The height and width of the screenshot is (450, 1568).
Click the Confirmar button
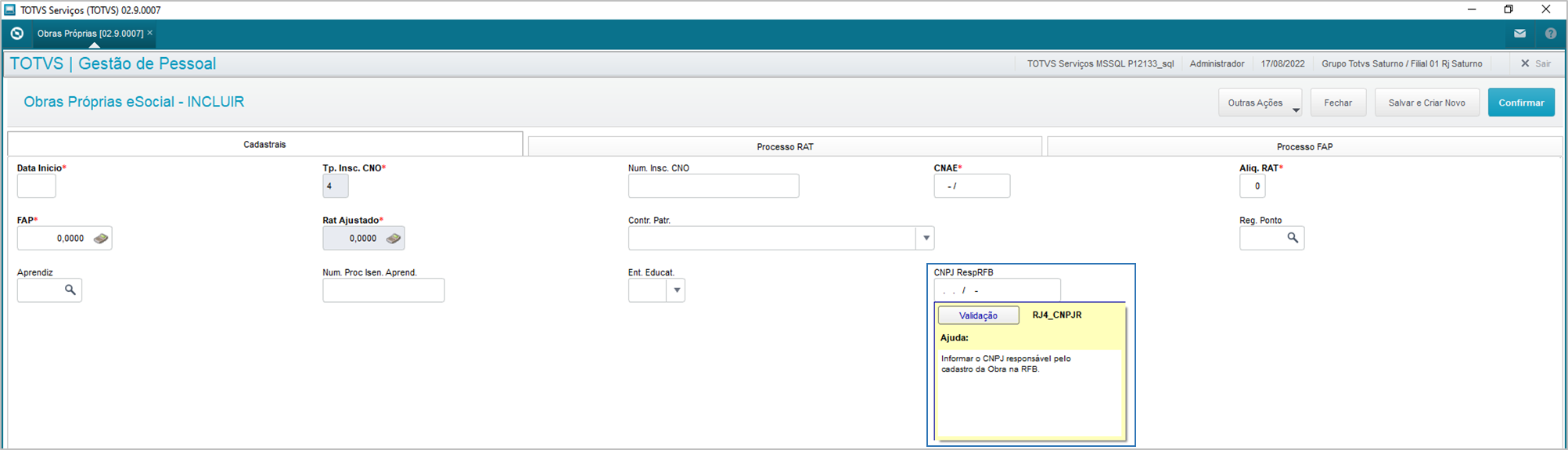1521,103
